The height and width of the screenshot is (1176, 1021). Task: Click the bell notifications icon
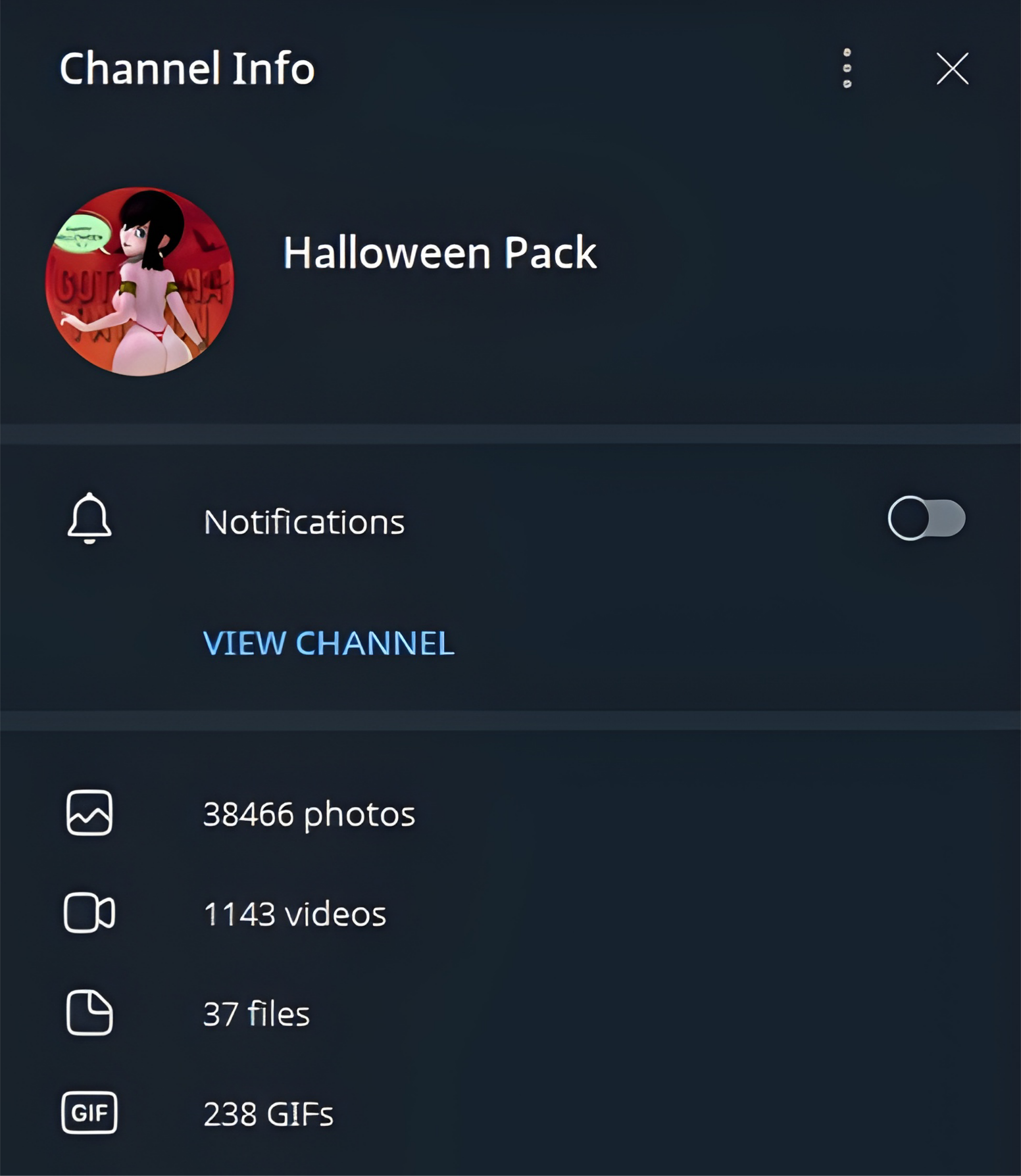click(89, 519)
